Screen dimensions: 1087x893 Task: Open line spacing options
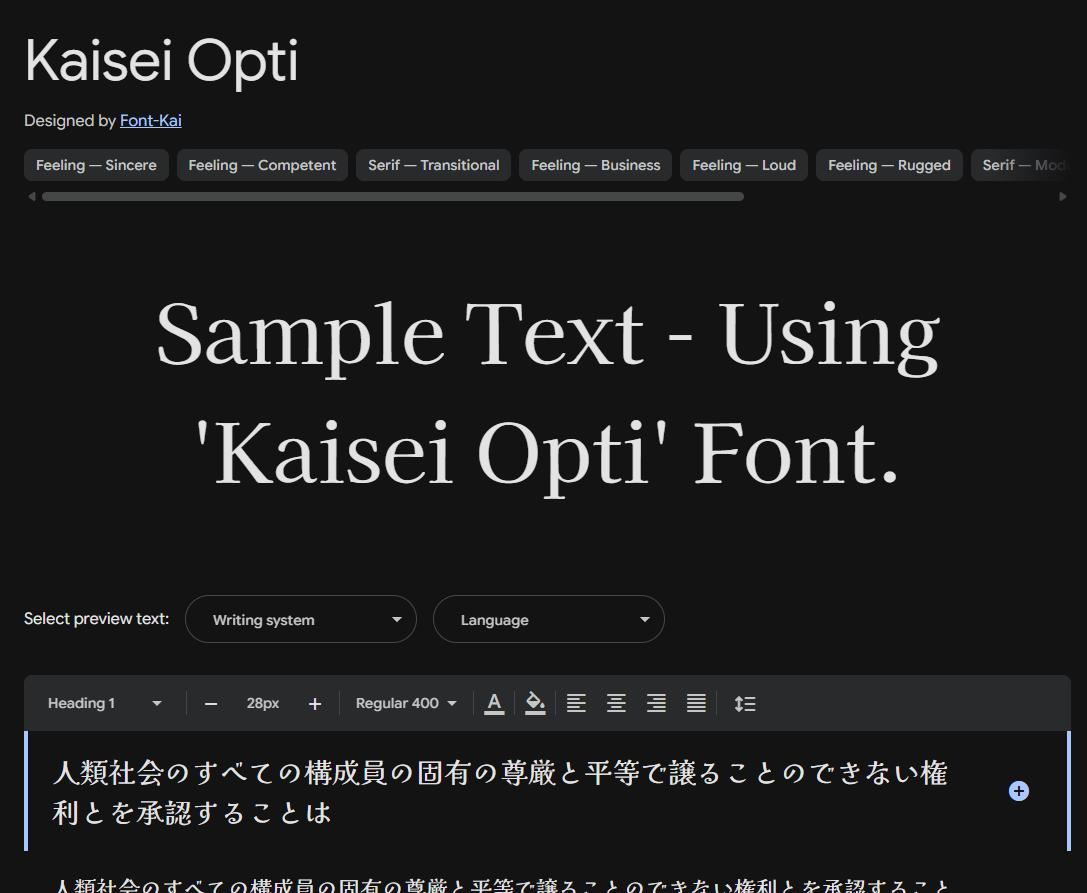pos(745,704)
